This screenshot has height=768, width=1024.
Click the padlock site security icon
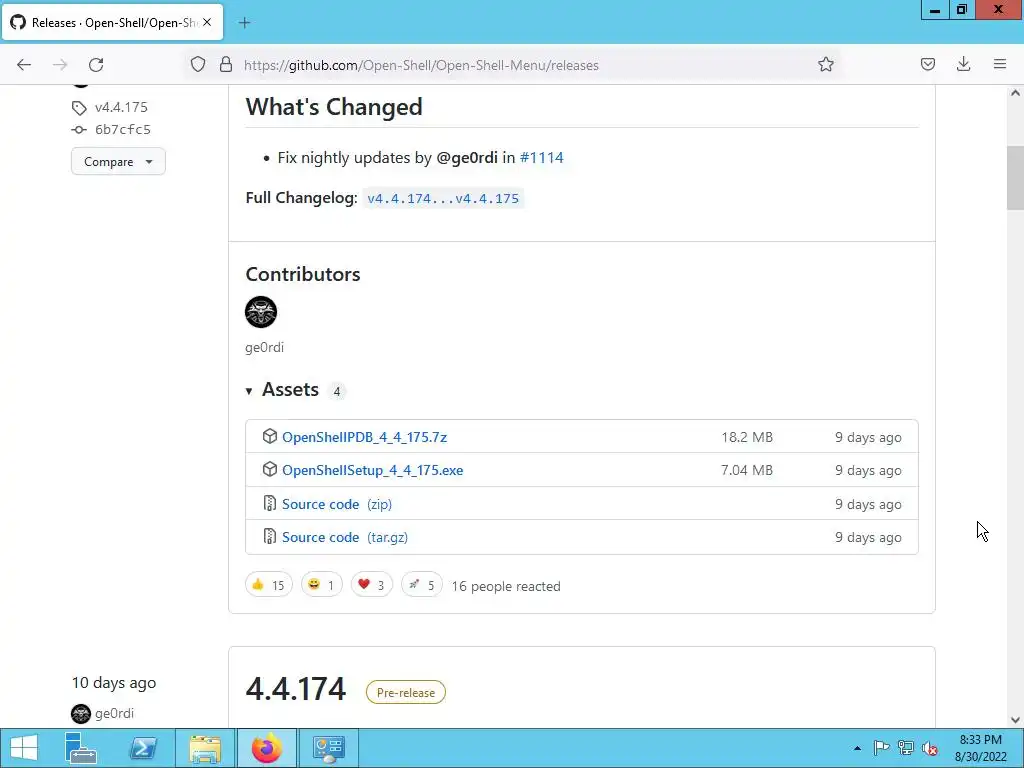coord(226,65)
